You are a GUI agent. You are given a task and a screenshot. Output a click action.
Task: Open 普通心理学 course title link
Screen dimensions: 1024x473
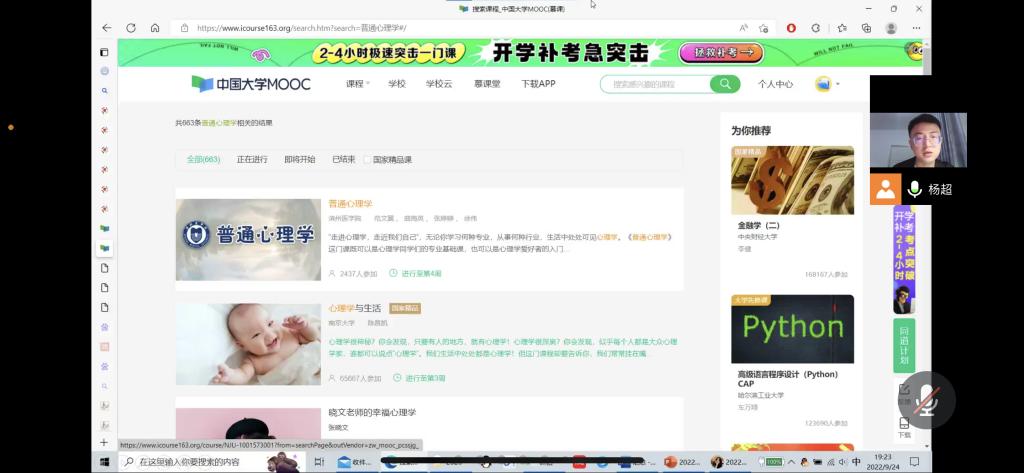click(x=350, y=204)
